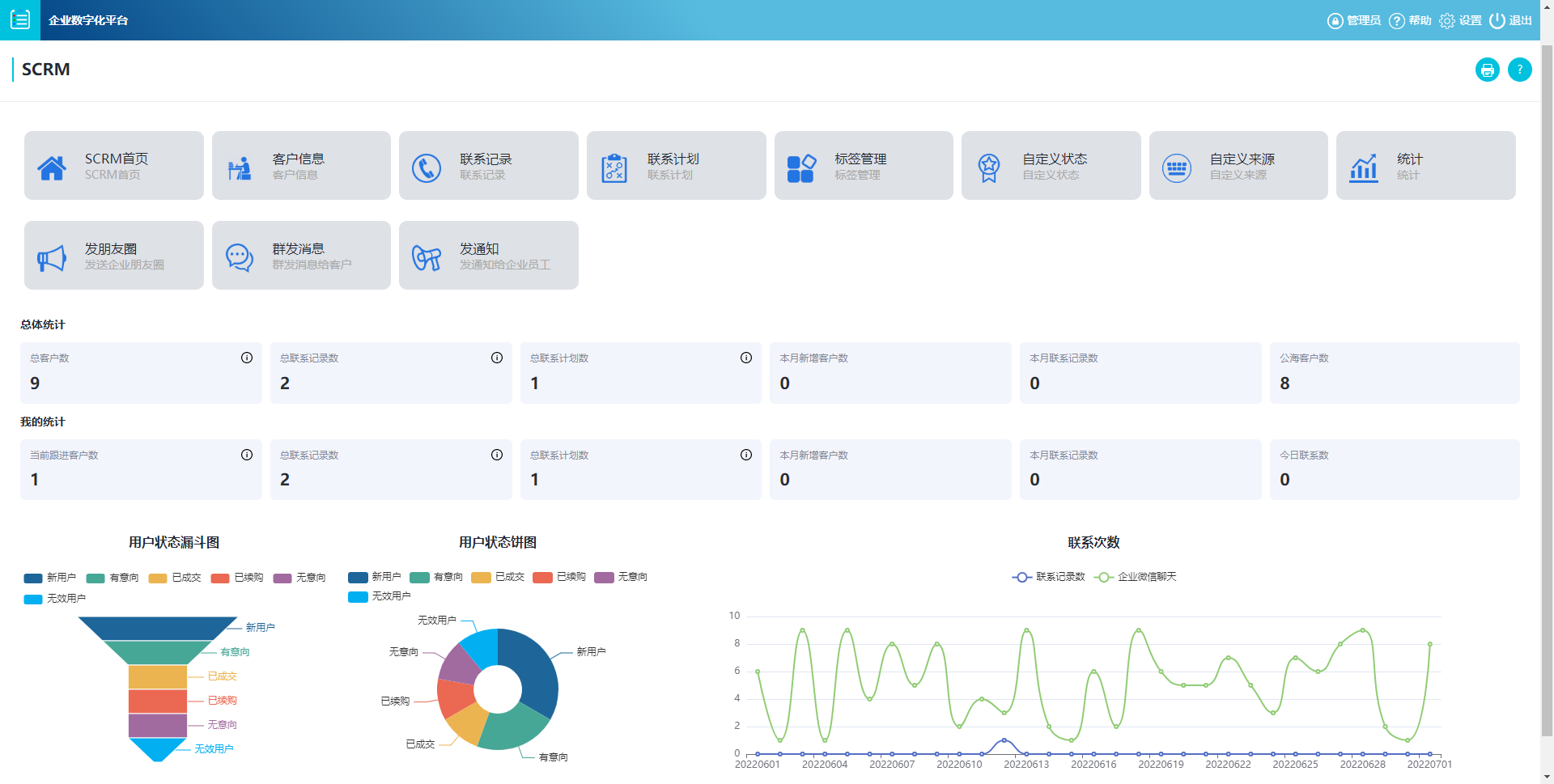The width and height of the screenshot is (1554, 784).
Task: Toggle 新用户 legend in pie chart
Action: (x=375, y=577)
